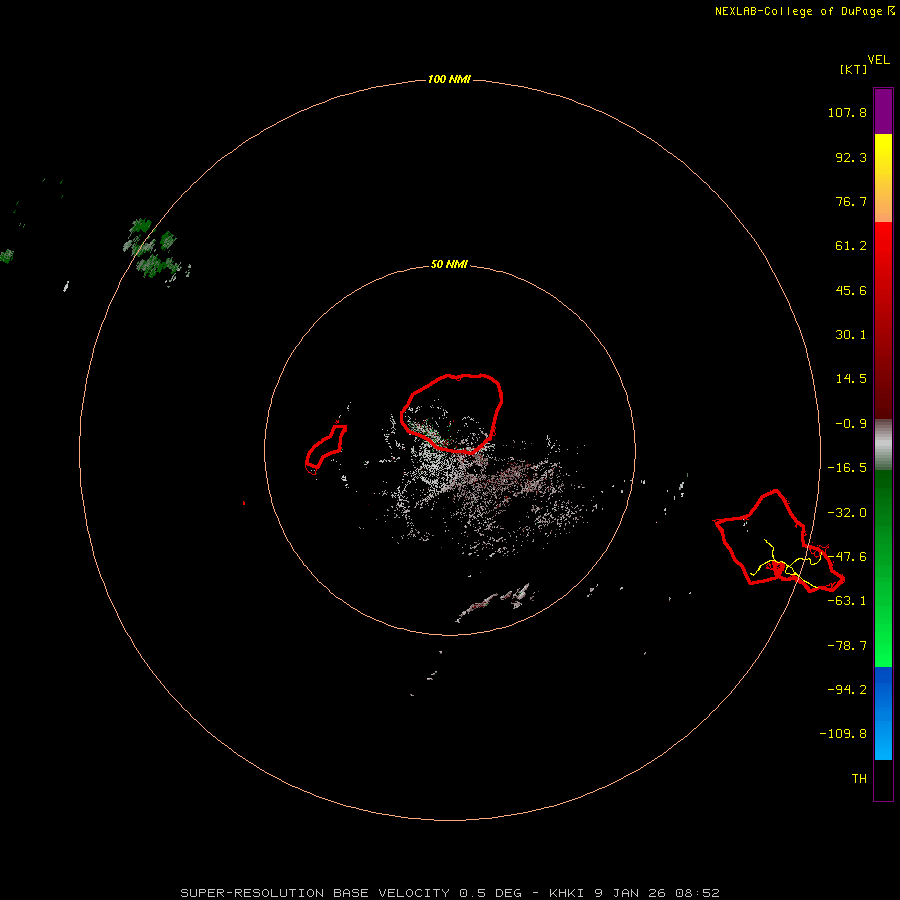
Task: Click the 100 NMI range ring label
Action: point(449,79)
